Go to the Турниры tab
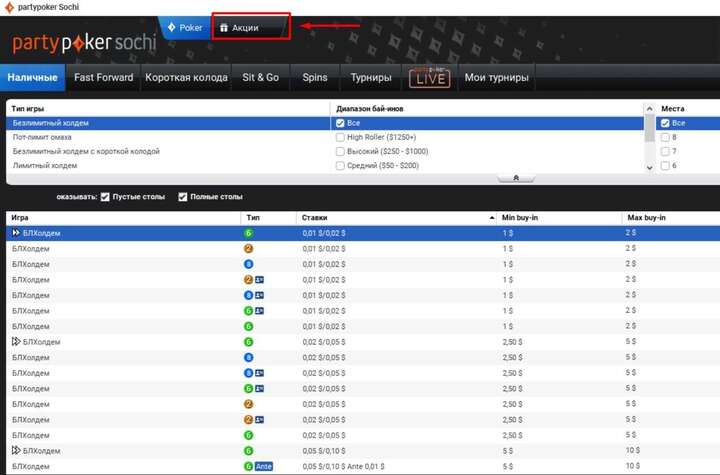Viewport: 720px width, 475px height. [371, 78]
